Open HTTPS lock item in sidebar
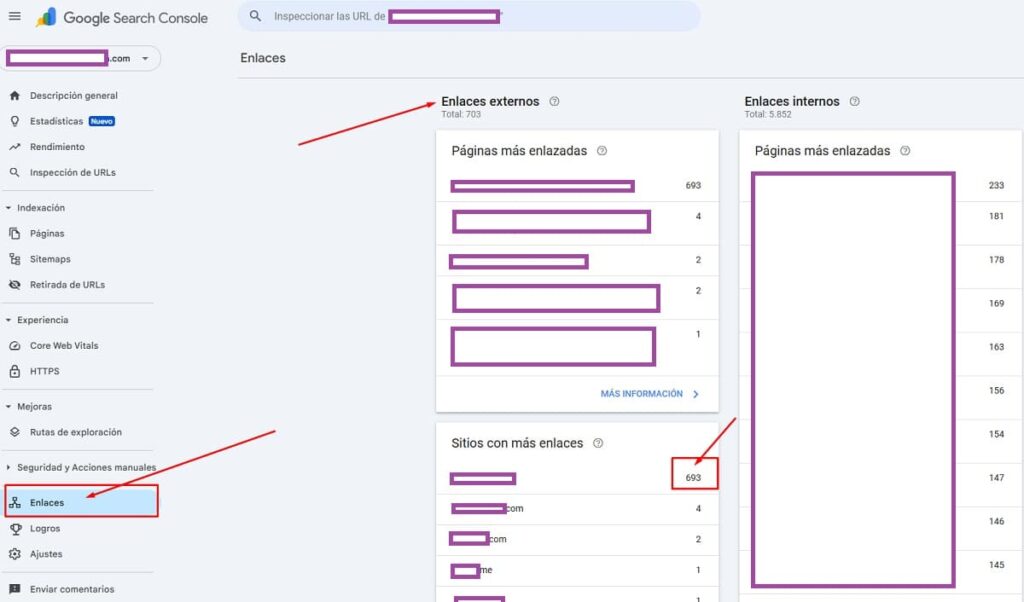Screen dimensions: 1024x602 click(44, 371)
